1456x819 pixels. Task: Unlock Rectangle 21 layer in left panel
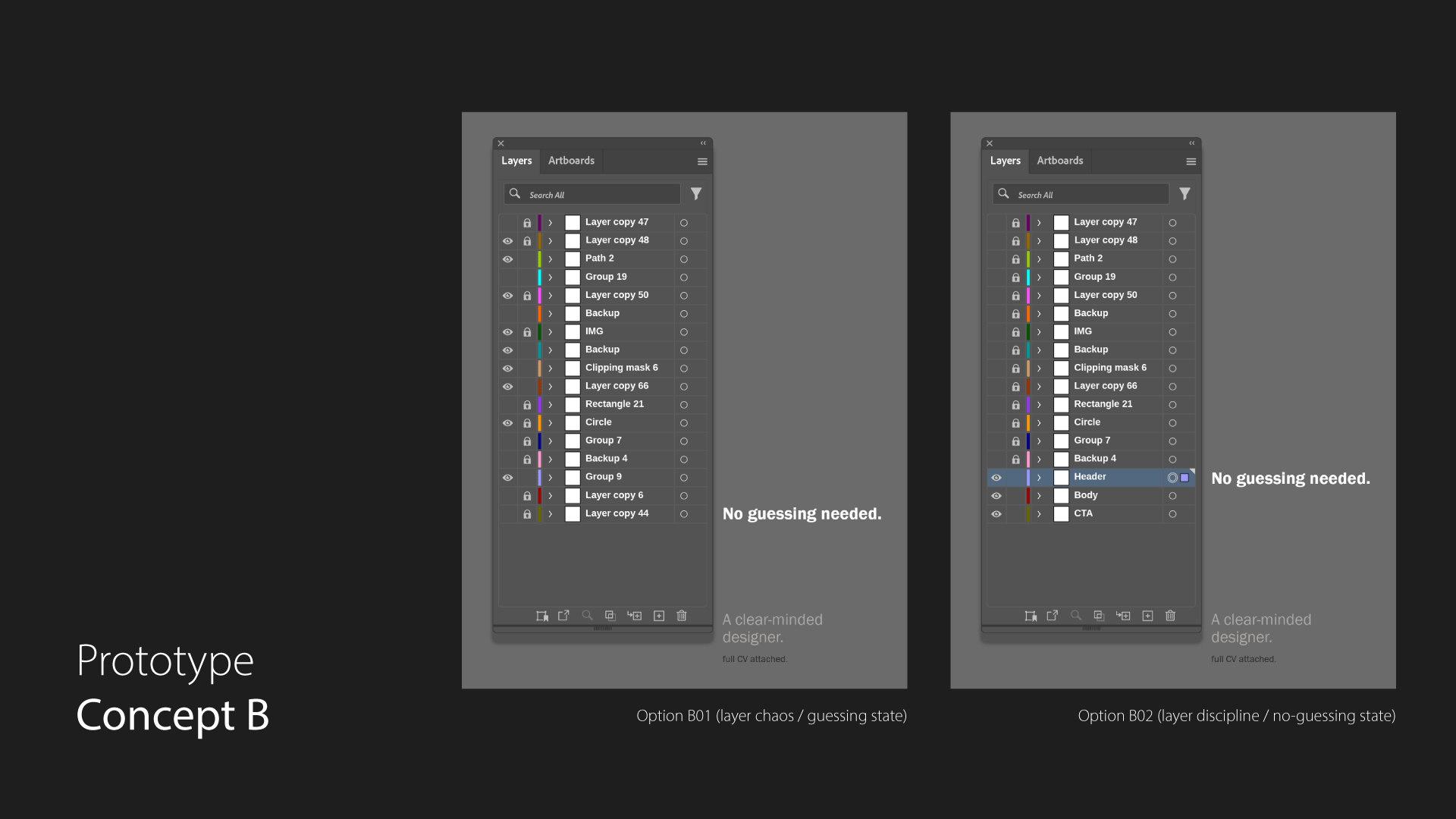tap(527, 405)
